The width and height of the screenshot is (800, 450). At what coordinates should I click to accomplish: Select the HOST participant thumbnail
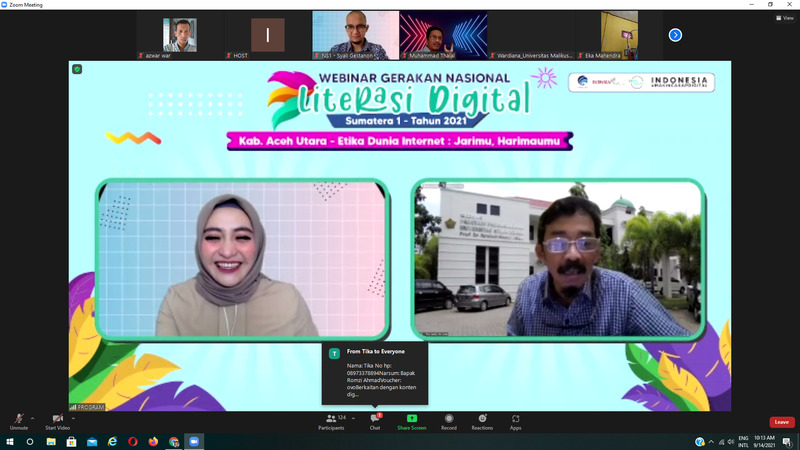[x=267, y=35]
